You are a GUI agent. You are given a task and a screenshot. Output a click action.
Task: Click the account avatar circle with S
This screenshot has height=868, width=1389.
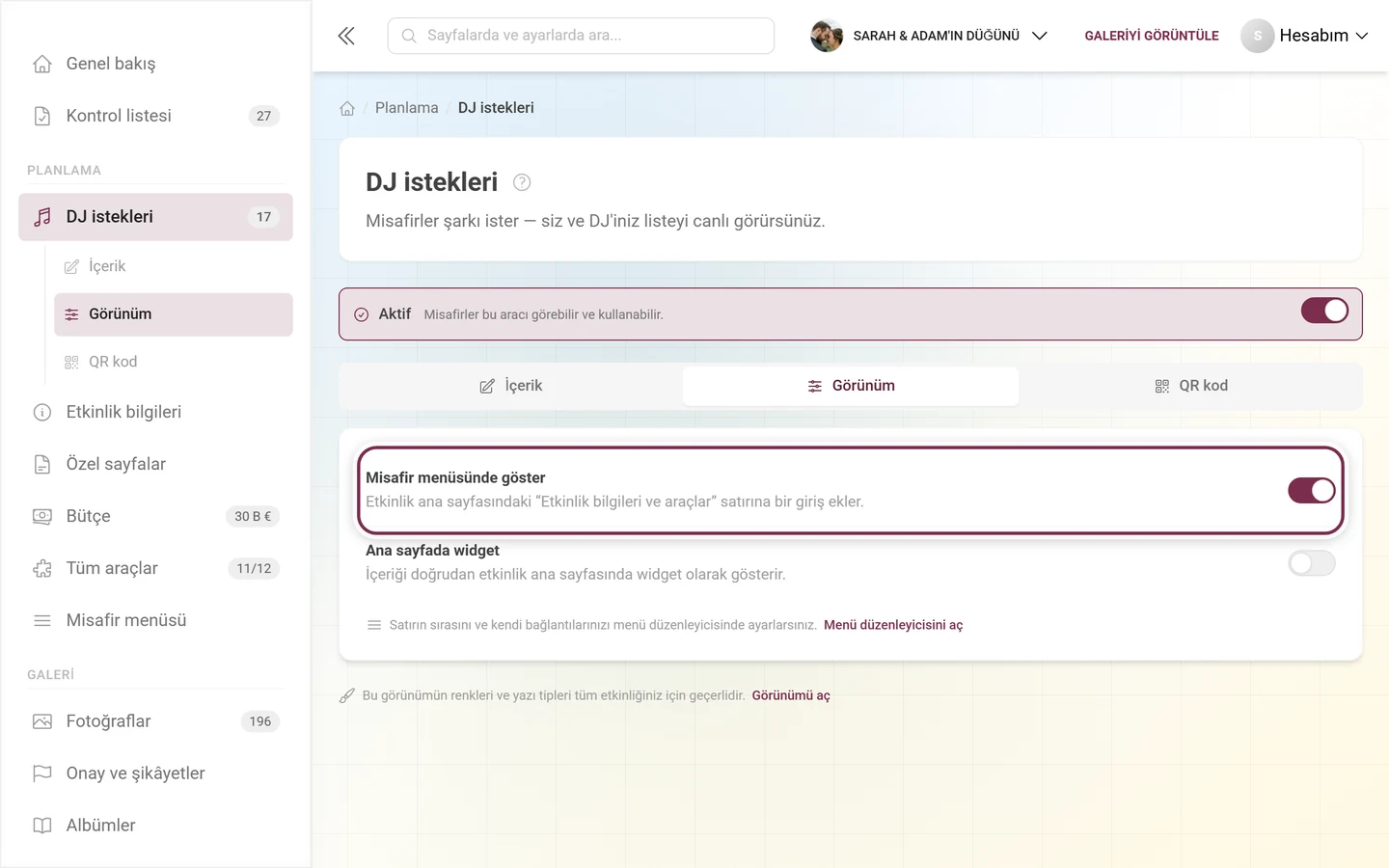[x=1257, y=36]
